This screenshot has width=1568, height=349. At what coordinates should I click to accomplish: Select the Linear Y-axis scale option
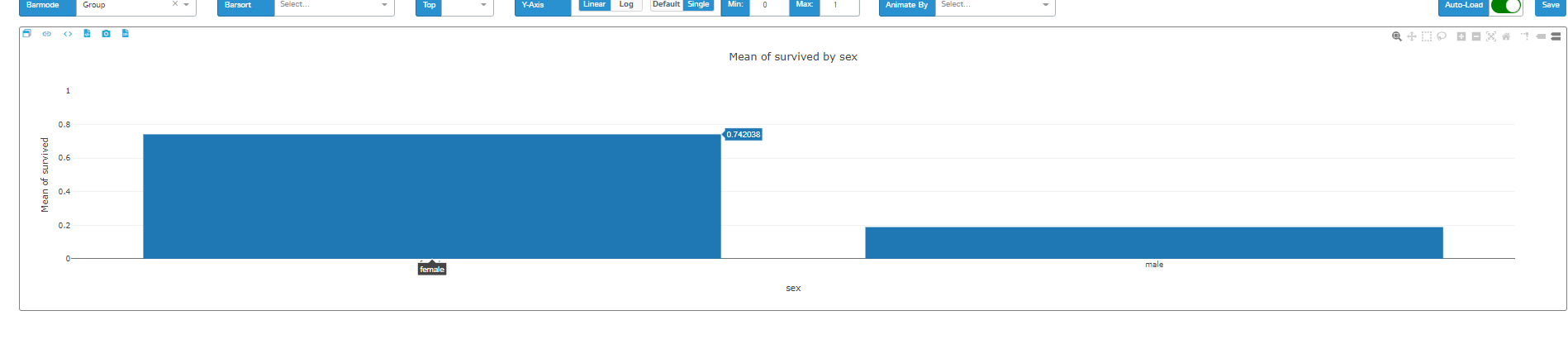click(594, 5)
